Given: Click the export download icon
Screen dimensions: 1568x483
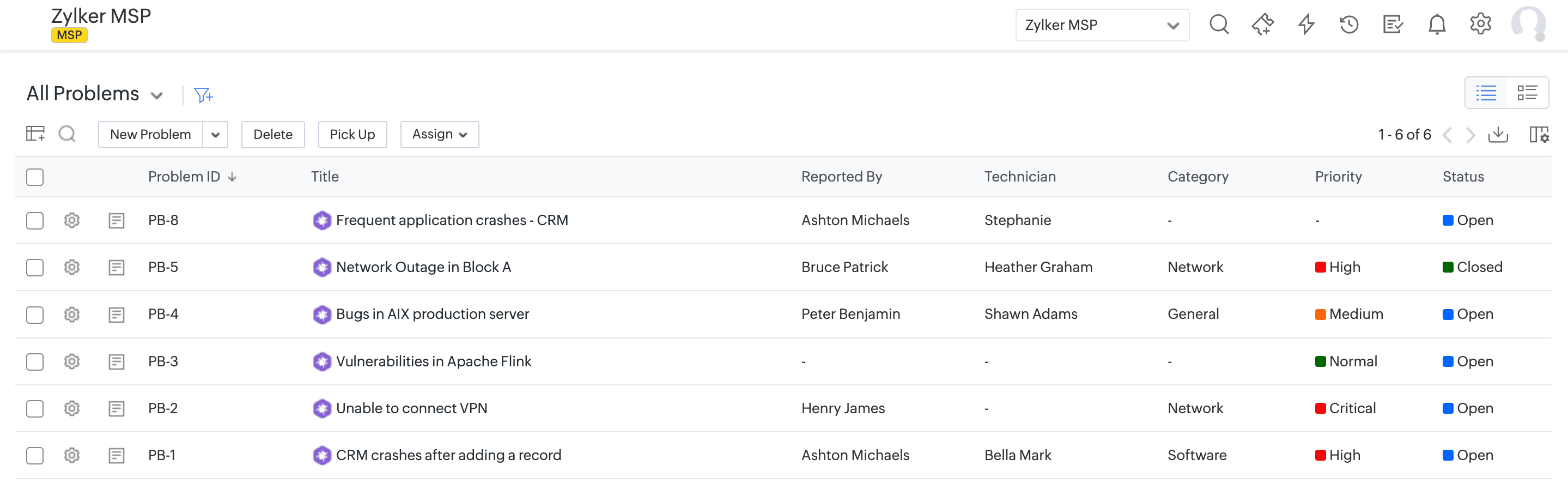Looking at the screenshot, I should pyautogui.click(x=1497, y=135).
